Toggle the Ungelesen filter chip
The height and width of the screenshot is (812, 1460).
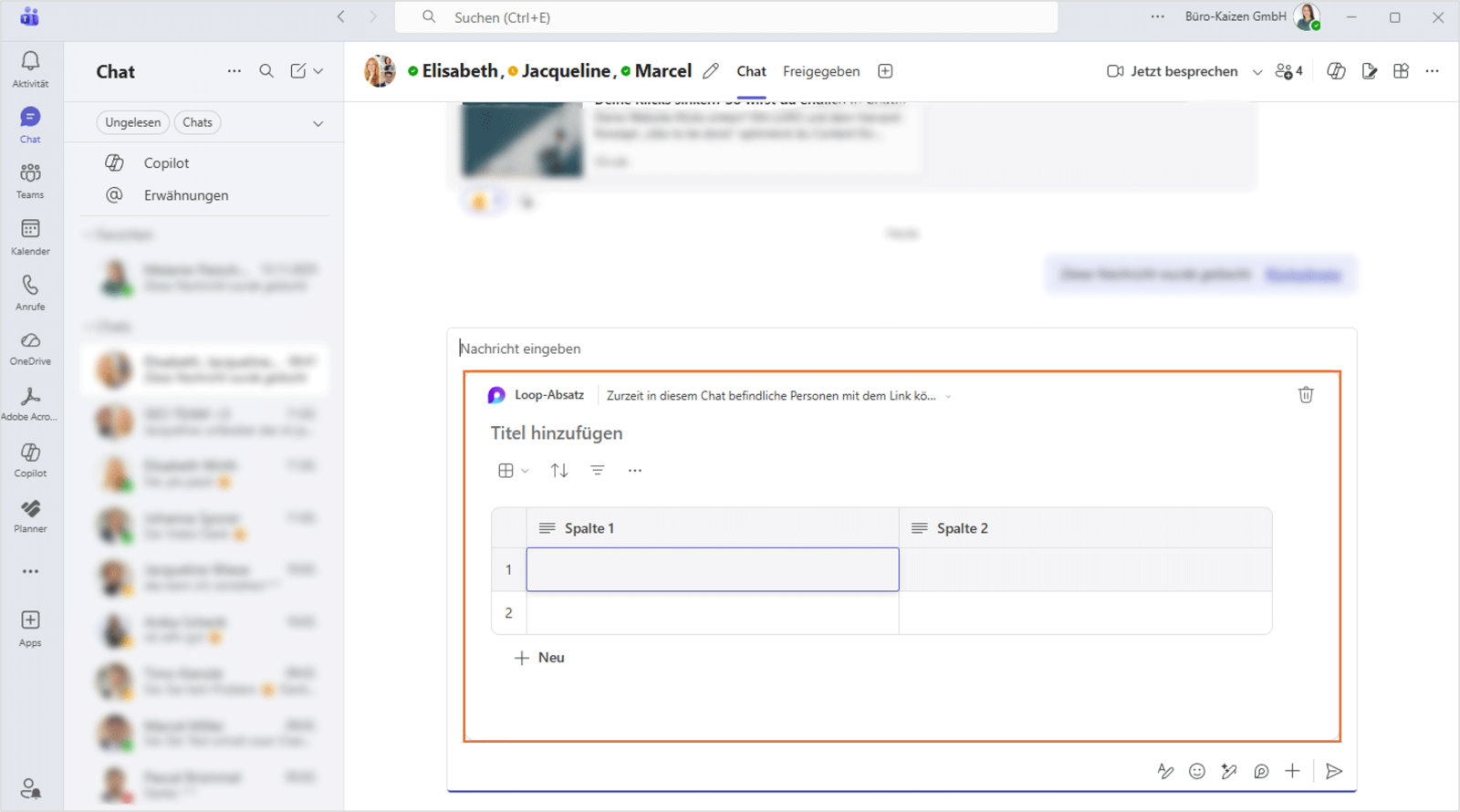pos(132,122)
